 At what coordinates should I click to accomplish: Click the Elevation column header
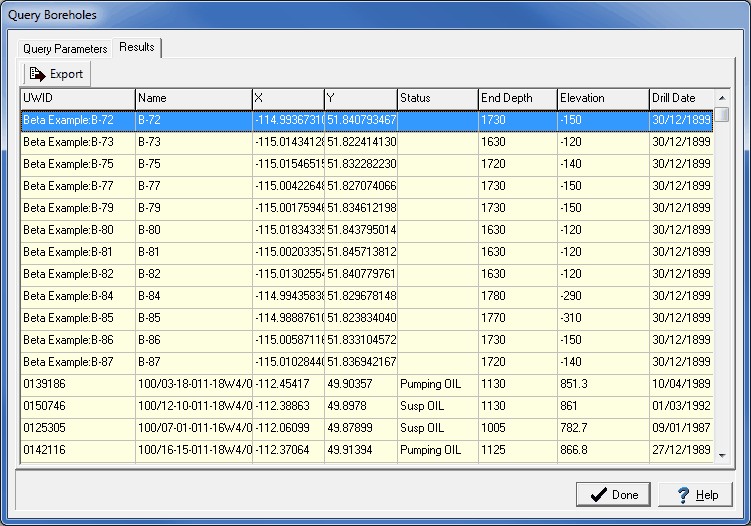(x=603, y=98)
